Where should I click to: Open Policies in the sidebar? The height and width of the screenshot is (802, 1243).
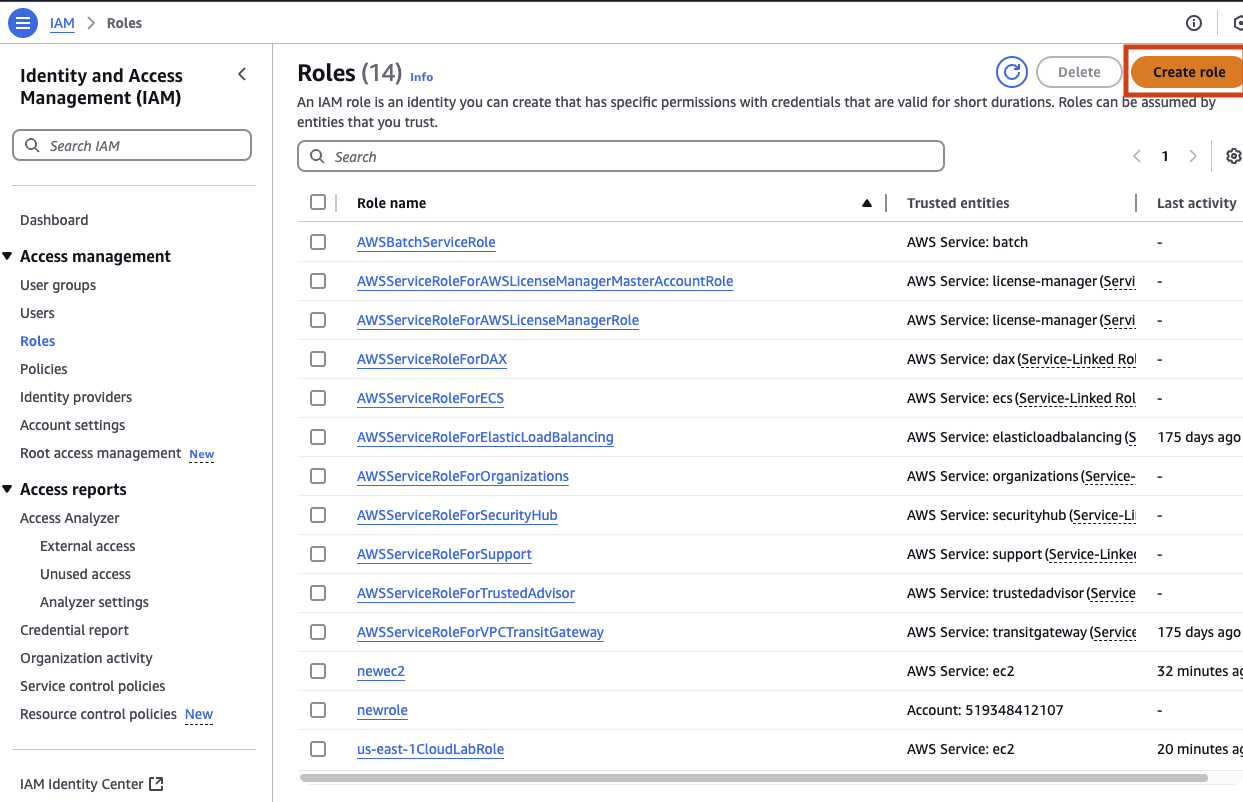coord(44,369)
